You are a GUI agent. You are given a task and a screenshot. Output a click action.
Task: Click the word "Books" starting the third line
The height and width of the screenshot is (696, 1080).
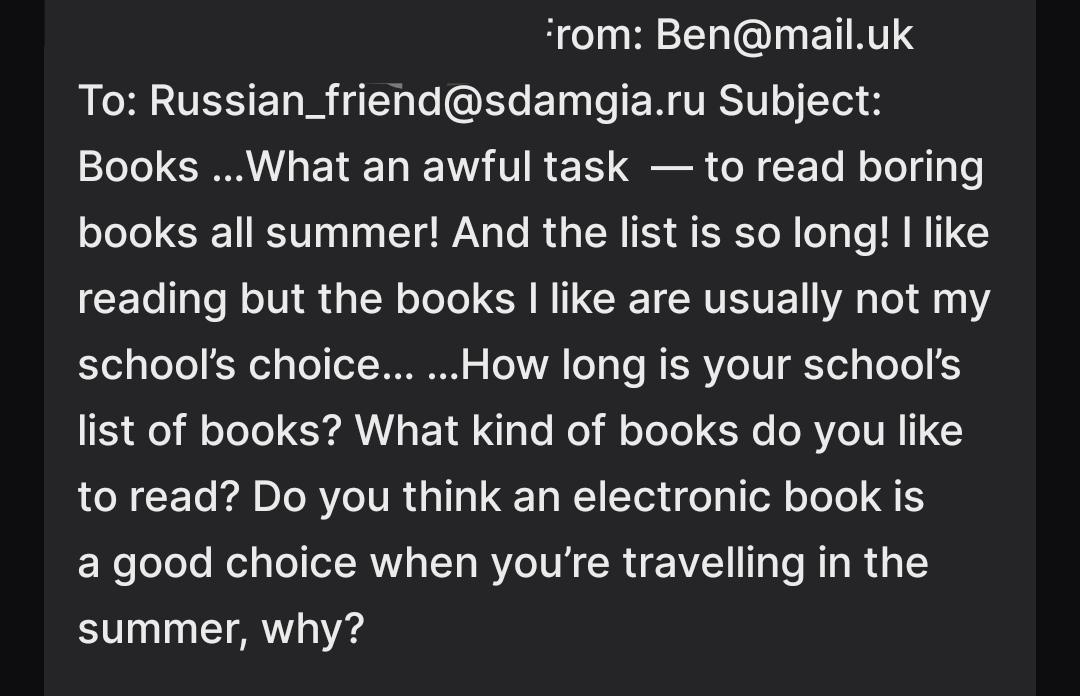point(138,167)
